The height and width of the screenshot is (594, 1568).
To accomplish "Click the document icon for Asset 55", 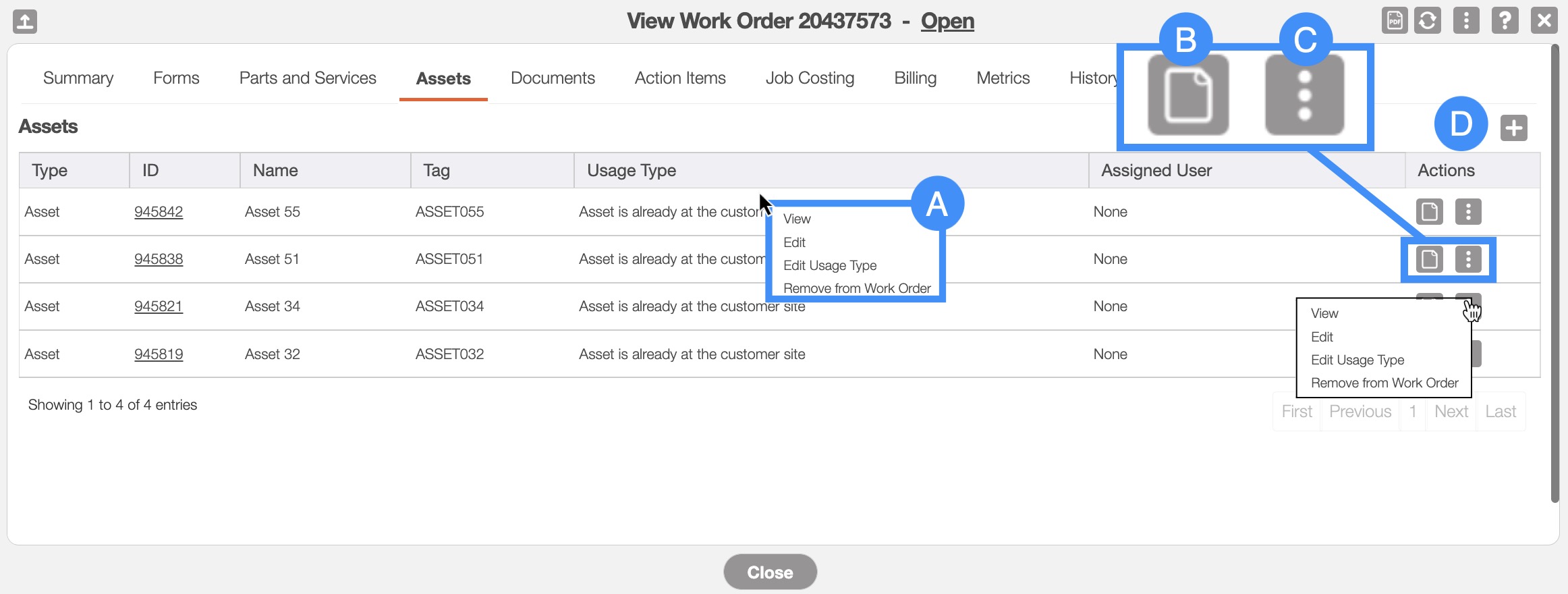I will click(1429, 212).
